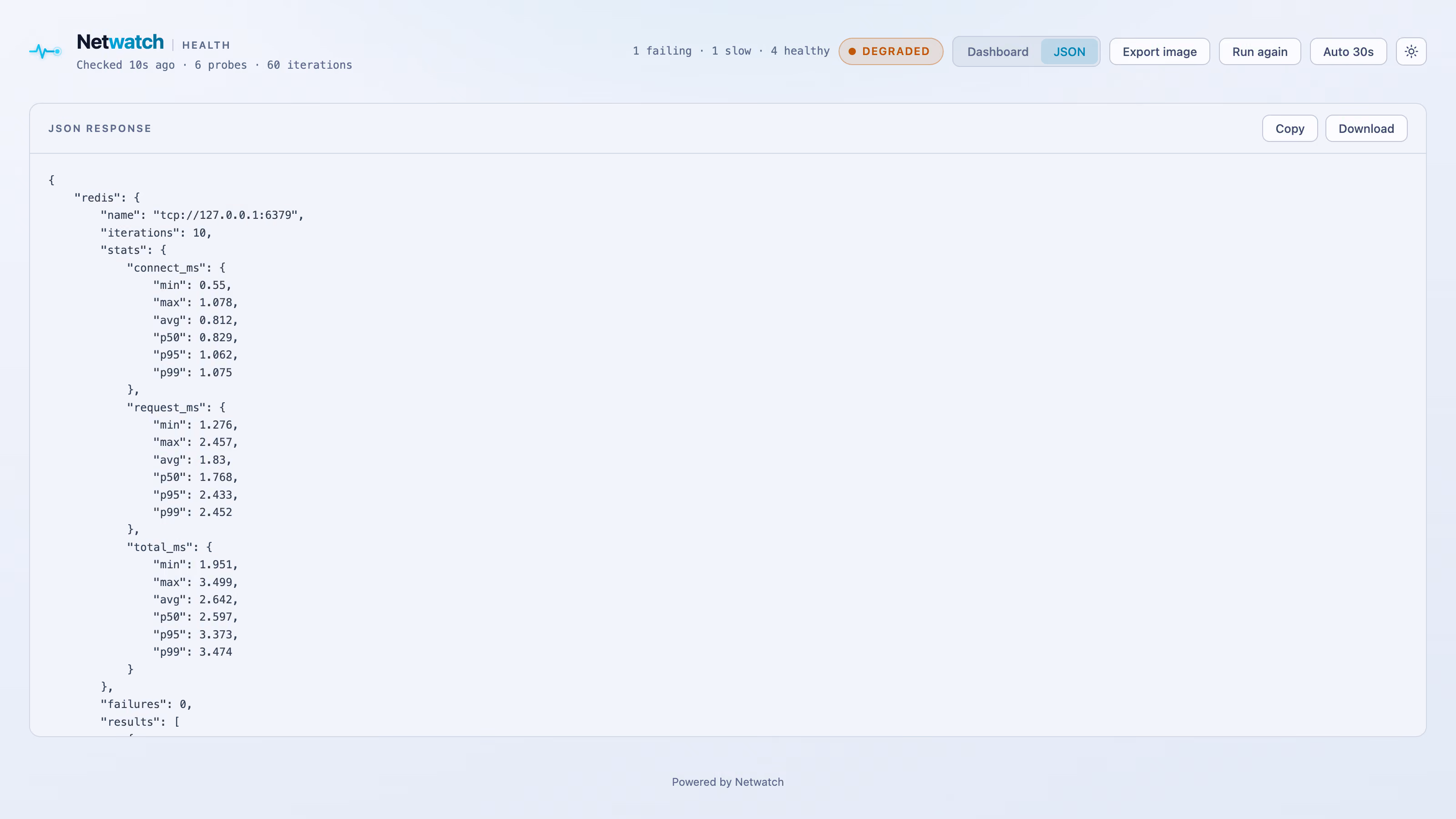Click the "redis": { line in the JSON
Viewport: 1456px width, 819px height.
pyautogui.click(x=107, y=198)
